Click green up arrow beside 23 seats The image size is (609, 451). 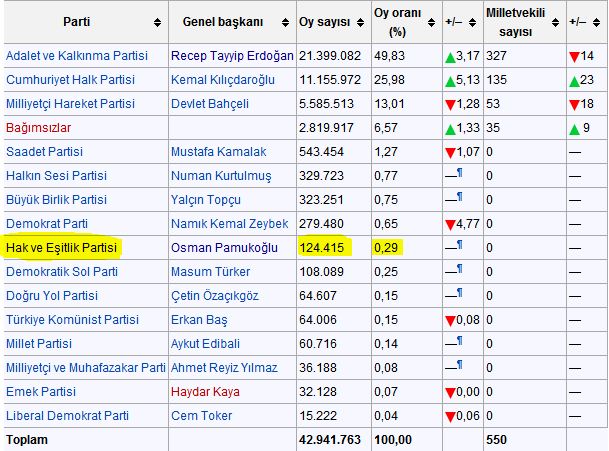(x=574, y=81)
